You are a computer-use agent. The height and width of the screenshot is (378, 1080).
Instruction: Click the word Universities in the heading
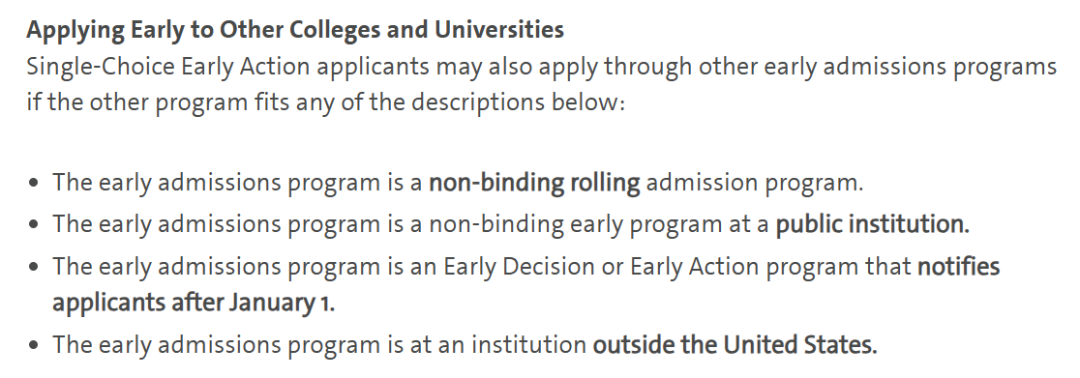499,30
